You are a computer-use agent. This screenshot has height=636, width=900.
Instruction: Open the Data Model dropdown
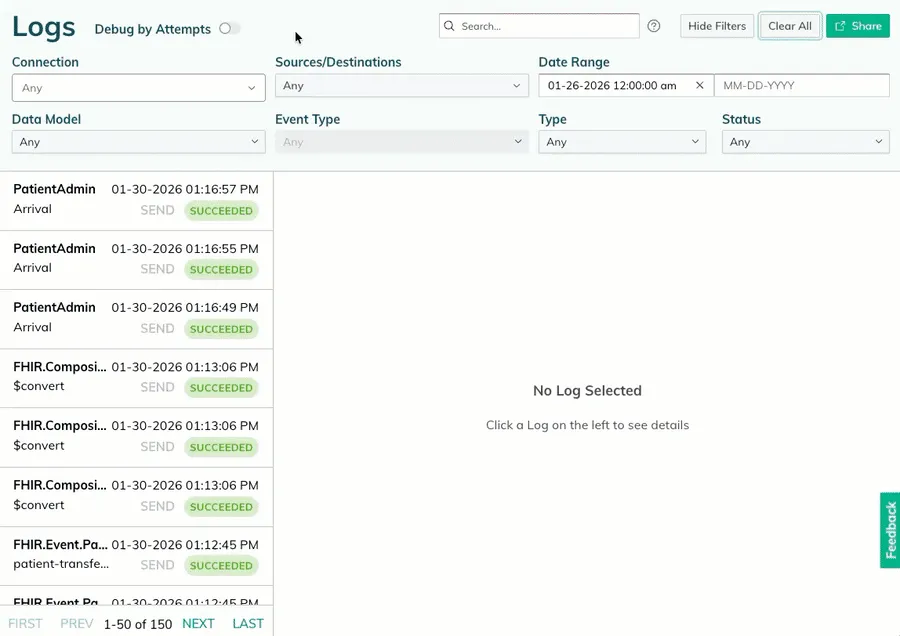click(x=138, y=142)
